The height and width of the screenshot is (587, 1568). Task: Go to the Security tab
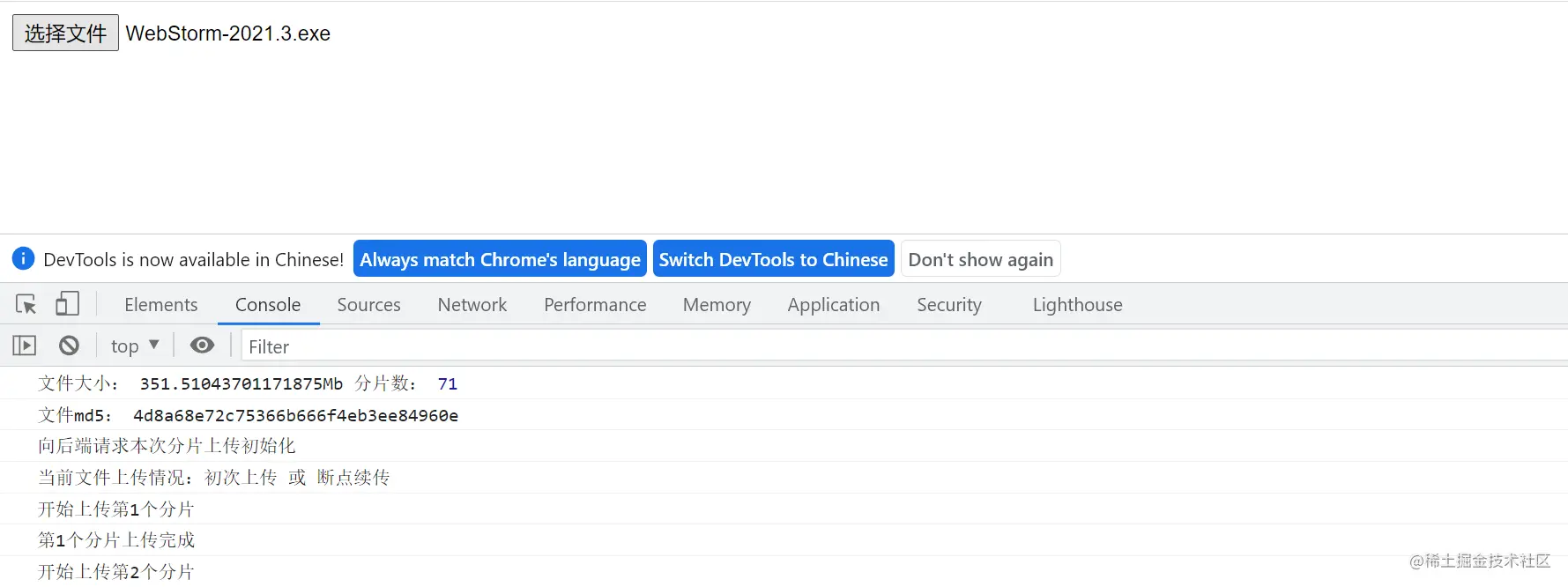pyautogui.click(x=949, y=305)
